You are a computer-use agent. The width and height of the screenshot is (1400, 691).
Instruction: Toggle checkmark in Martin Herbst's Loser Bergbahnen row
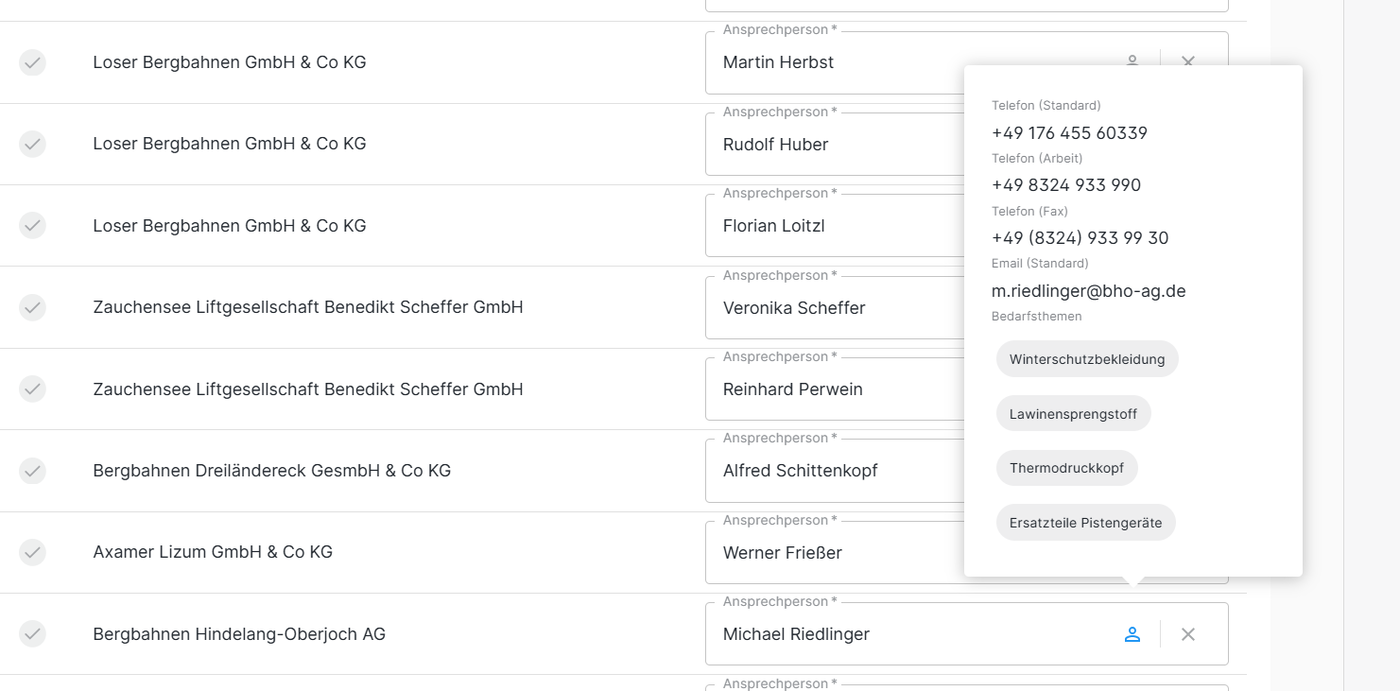[33, 62]
